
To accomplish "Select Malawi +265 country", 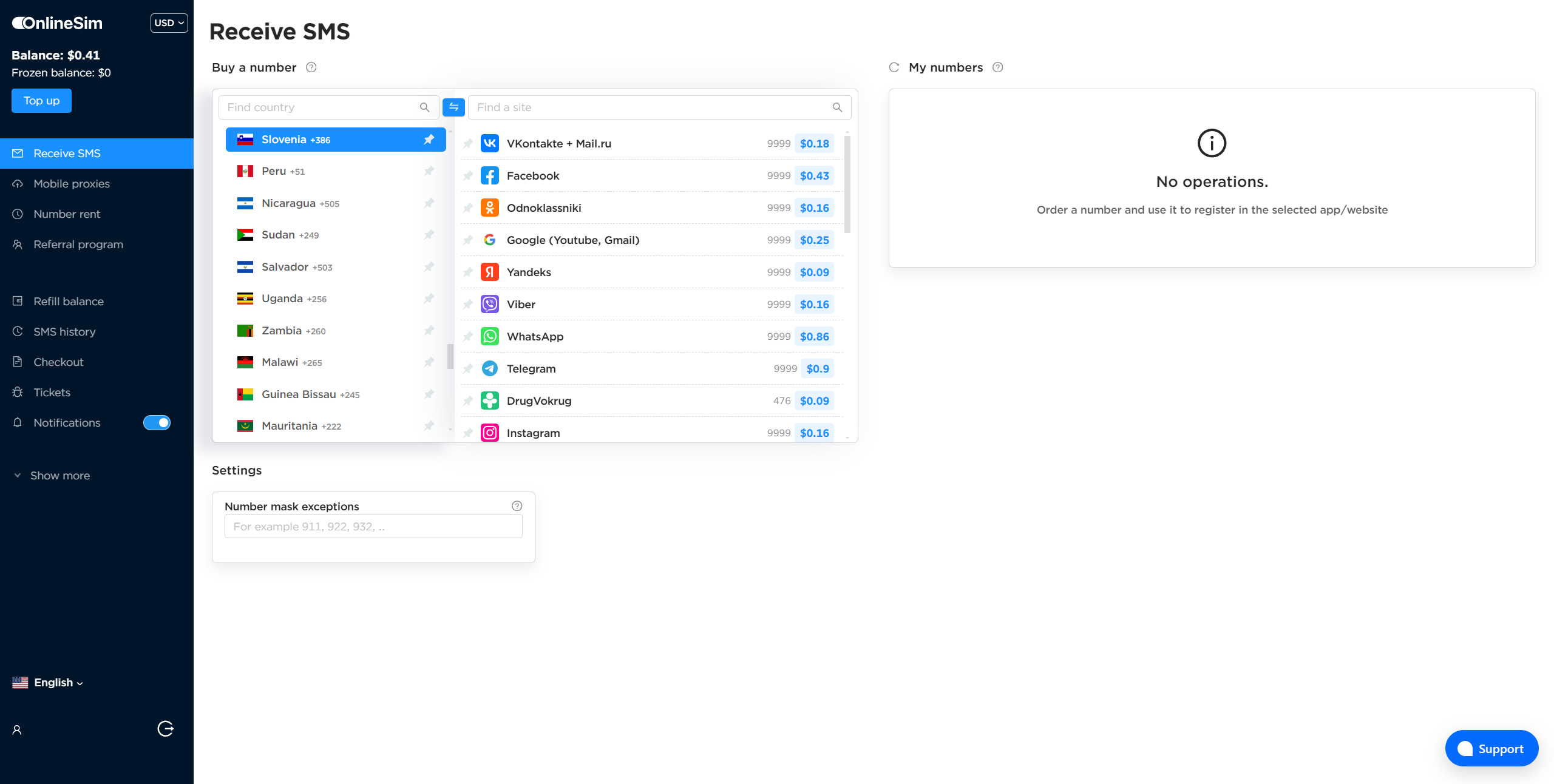I will (x=336, y=362).
